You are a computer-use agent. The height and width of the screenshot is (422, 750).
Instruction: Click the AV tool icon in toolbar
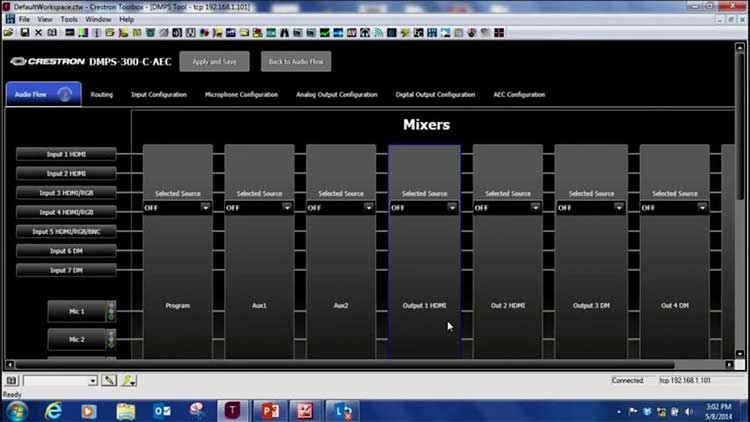pyautogui.click(x=352, y=33)
